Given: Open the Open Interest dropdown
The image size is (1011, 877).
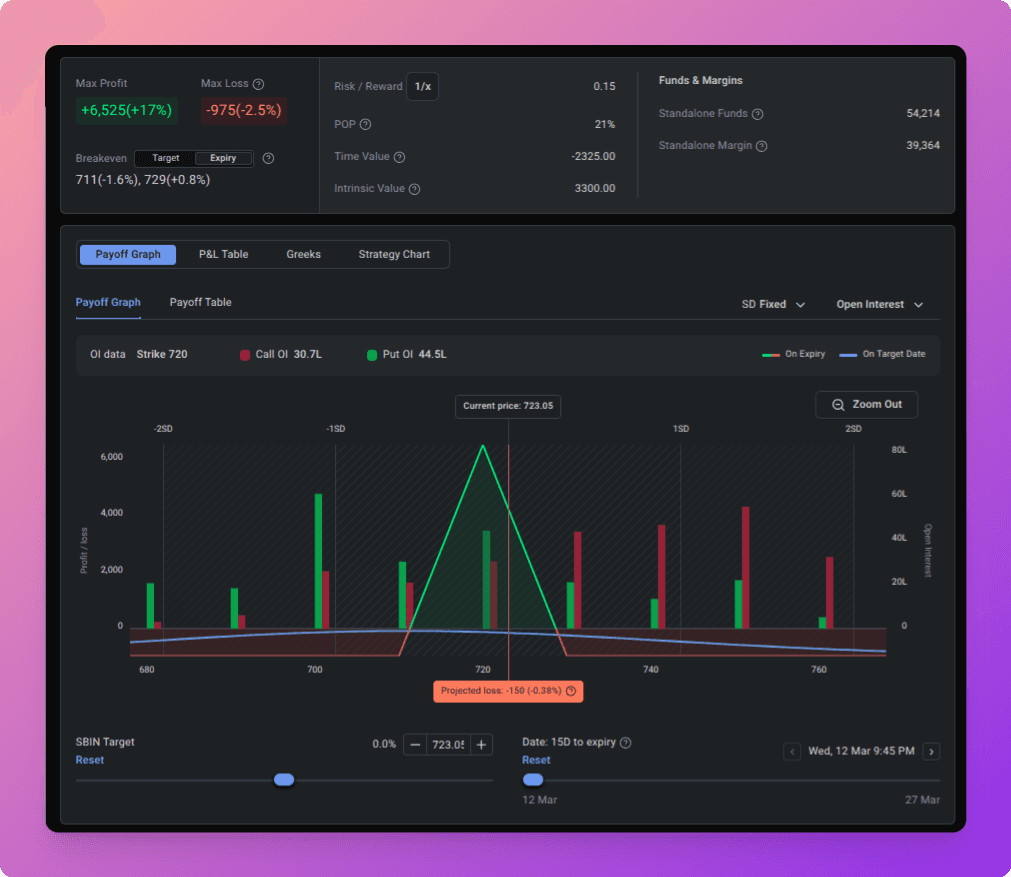Looking at the screenshot, I should point(879,304).
